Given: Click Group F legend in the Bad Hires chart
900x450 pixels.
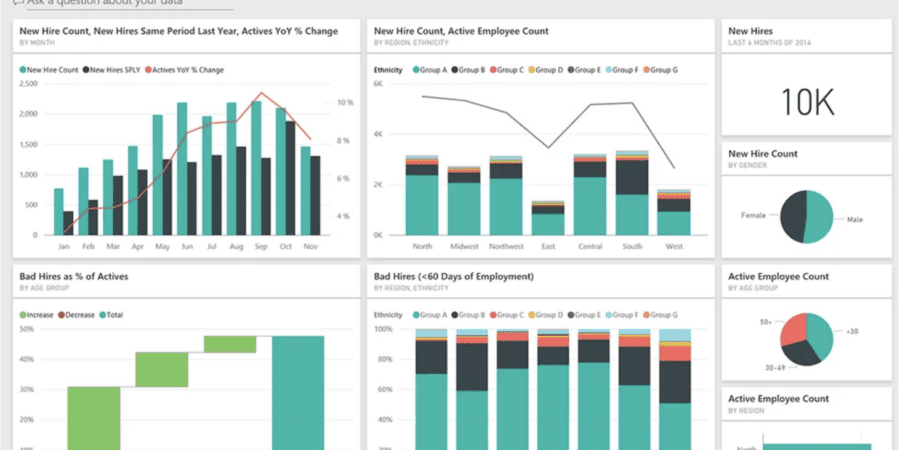Looking at the screenshot, I should coord(622,315).
